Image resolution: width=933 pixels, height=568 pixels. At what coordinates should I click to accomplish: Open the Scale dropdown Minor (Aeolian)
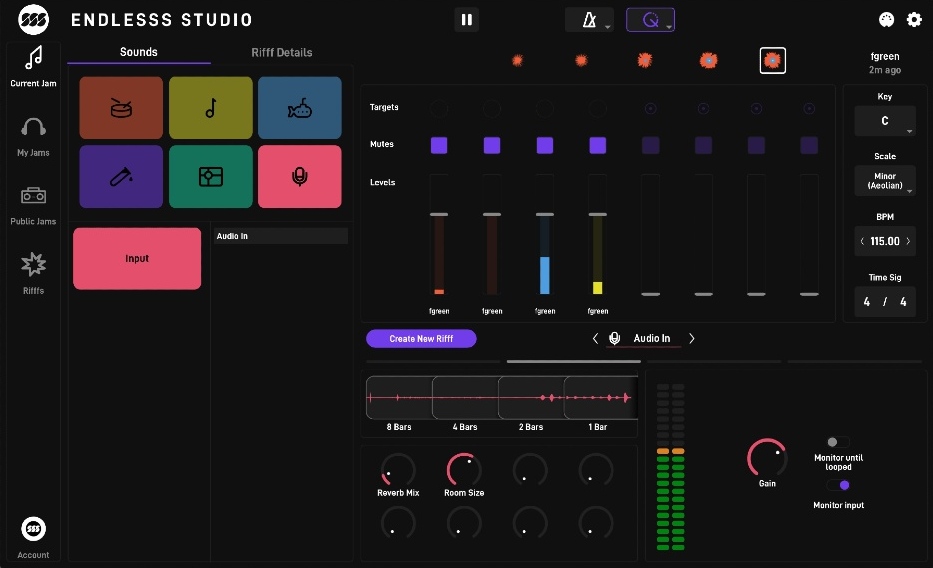pyautogui.click(x=885, y=181)
